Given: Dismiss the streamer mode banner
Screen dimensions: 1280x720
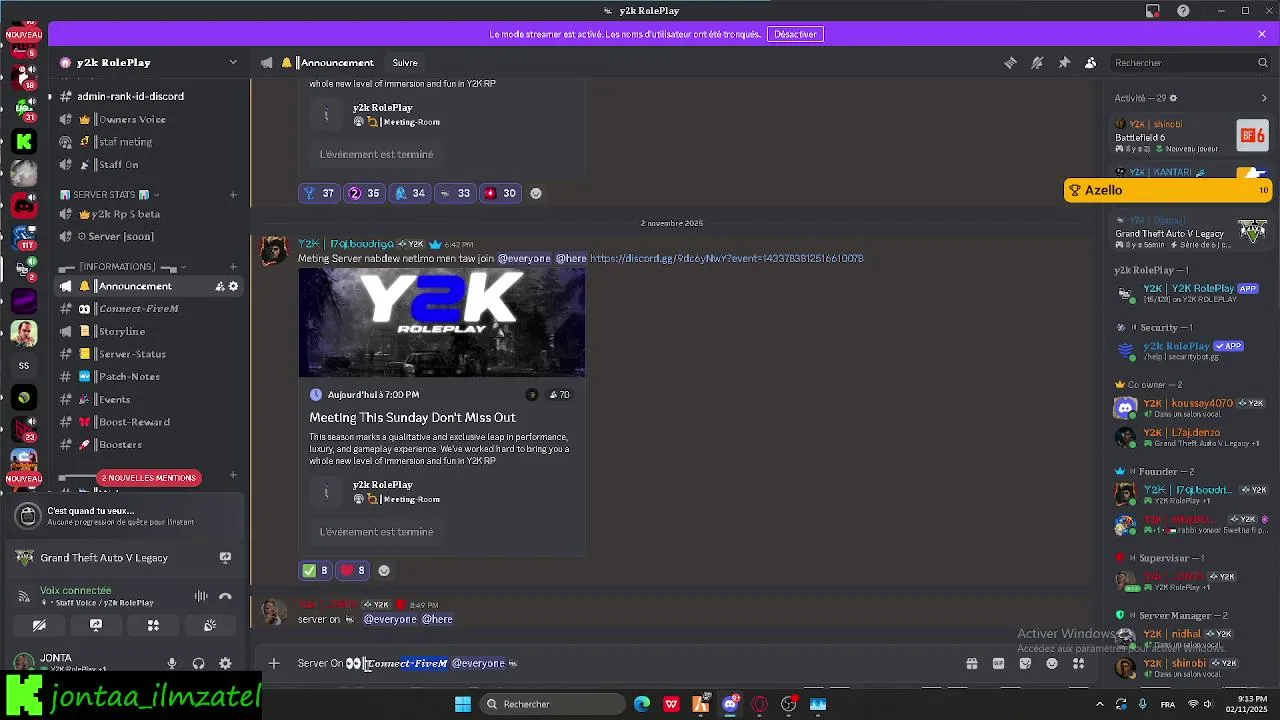Looking at the screenshot, I should tap(1262, 34).
